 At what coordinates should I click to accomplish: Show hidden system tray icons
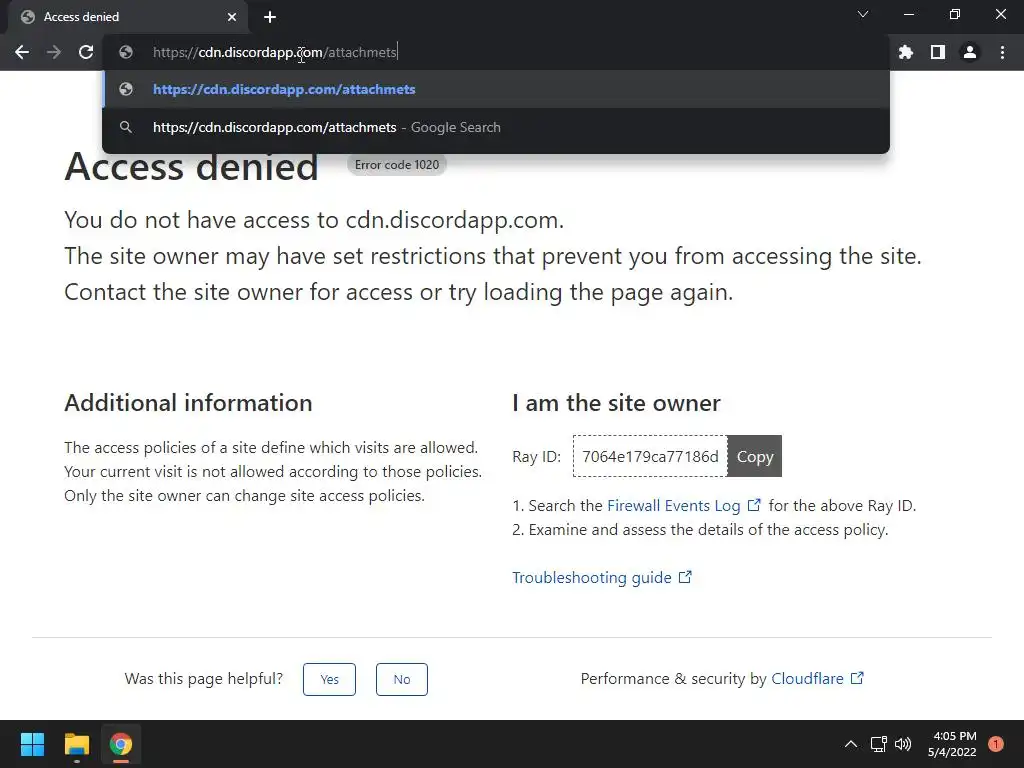850,744
